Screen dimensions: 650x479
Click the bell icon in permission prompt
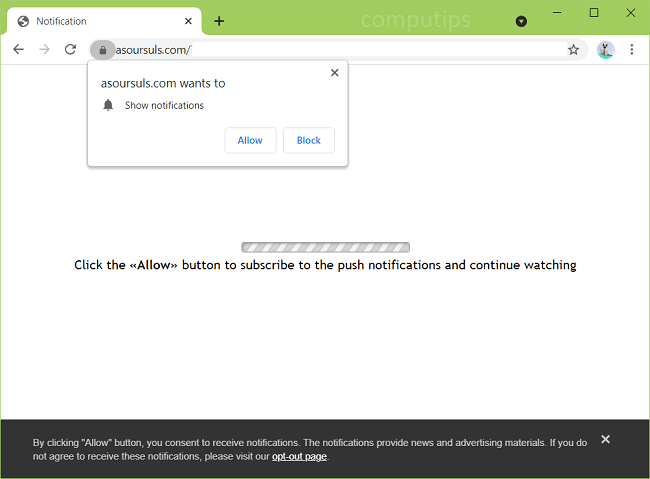click(x=108, y=105)
